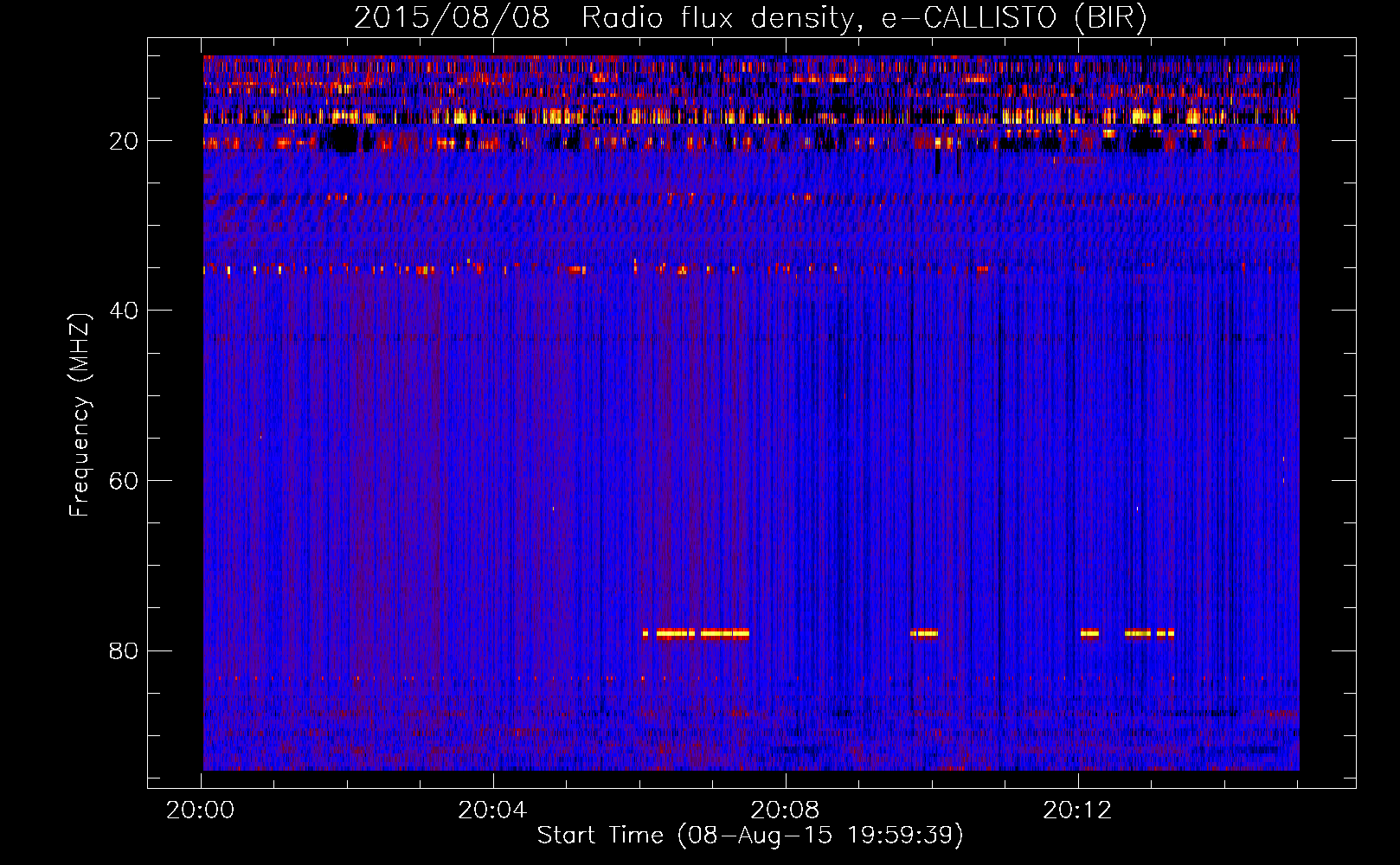Click the 20:00 time axis label
The height and width of the screenshot is (865, 1400).
pos(201,810)
